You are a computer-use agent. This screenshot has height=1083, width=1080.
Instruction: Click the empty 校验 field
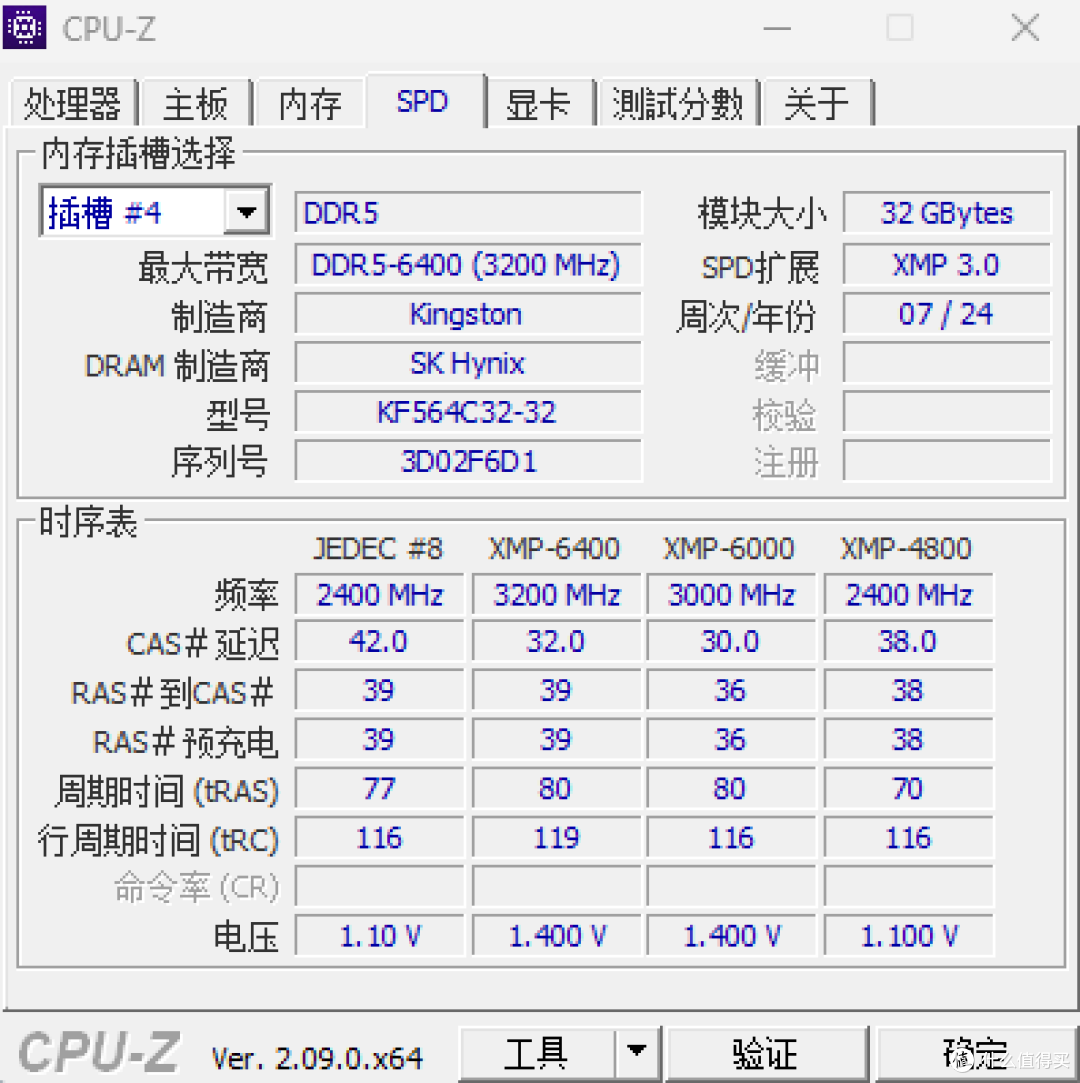pos(947,412)
